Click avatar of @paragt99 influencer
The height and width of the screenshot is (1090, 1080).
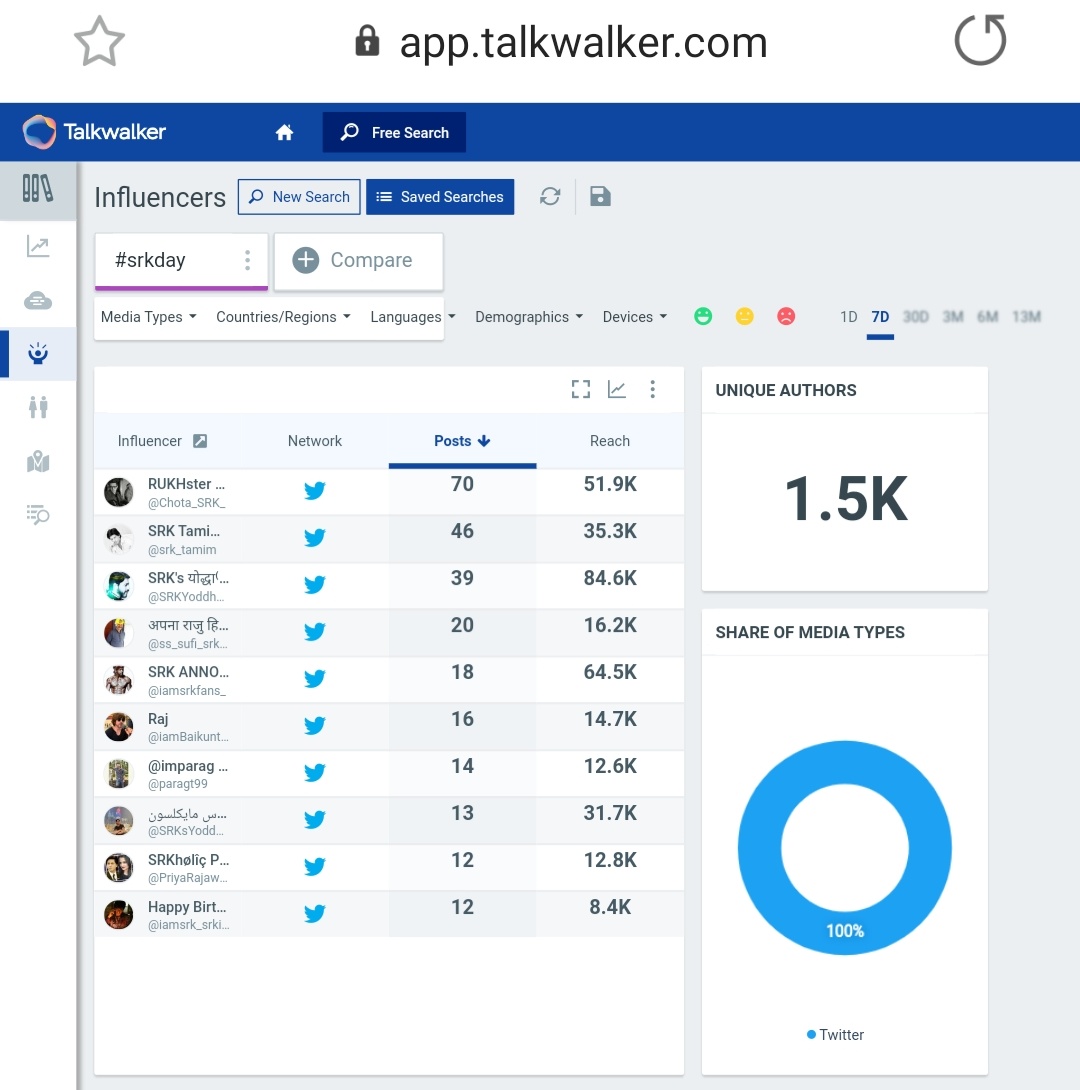click(119, 774)
